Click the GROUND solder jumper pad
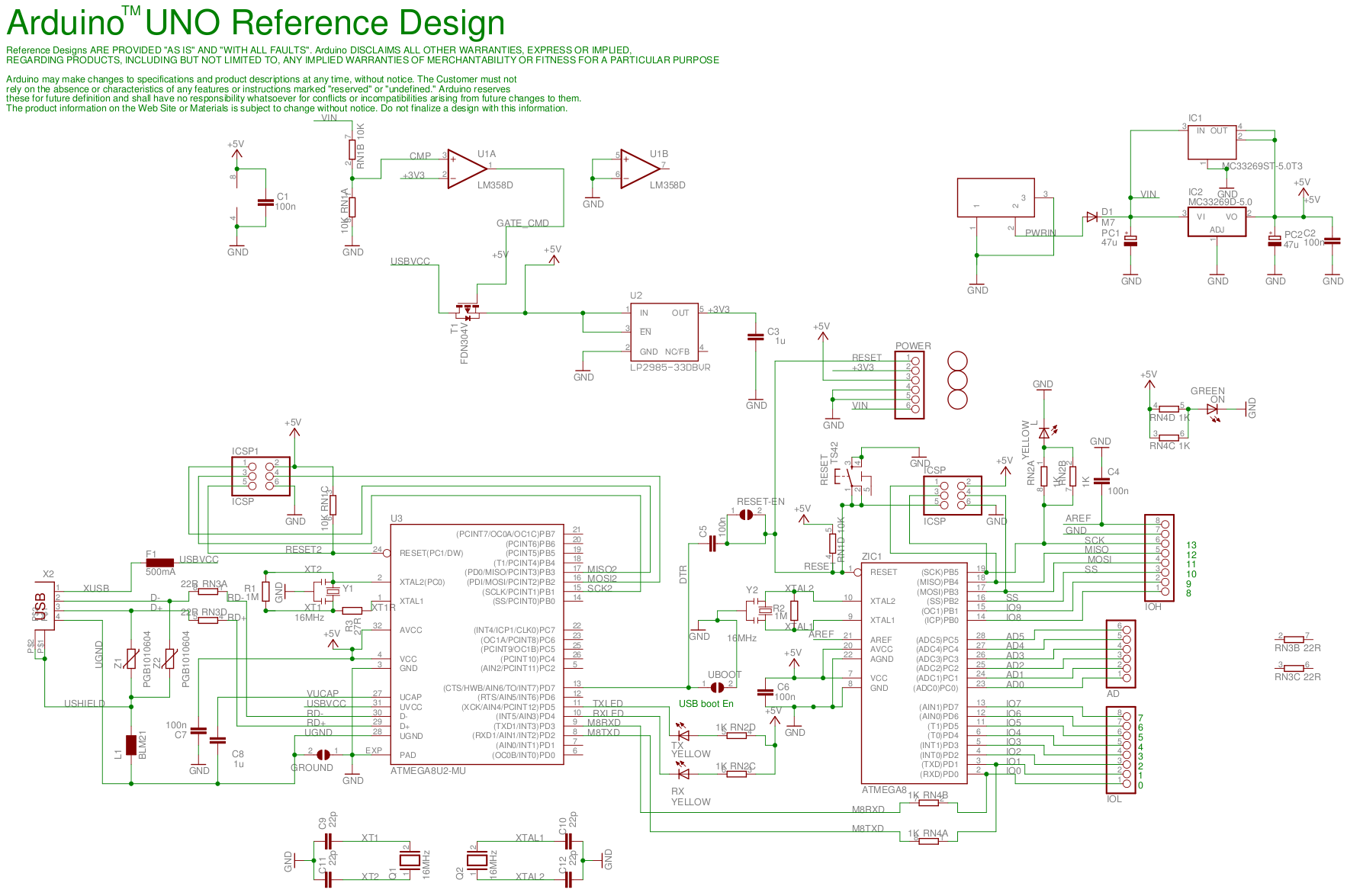 (x=323, y=754)
